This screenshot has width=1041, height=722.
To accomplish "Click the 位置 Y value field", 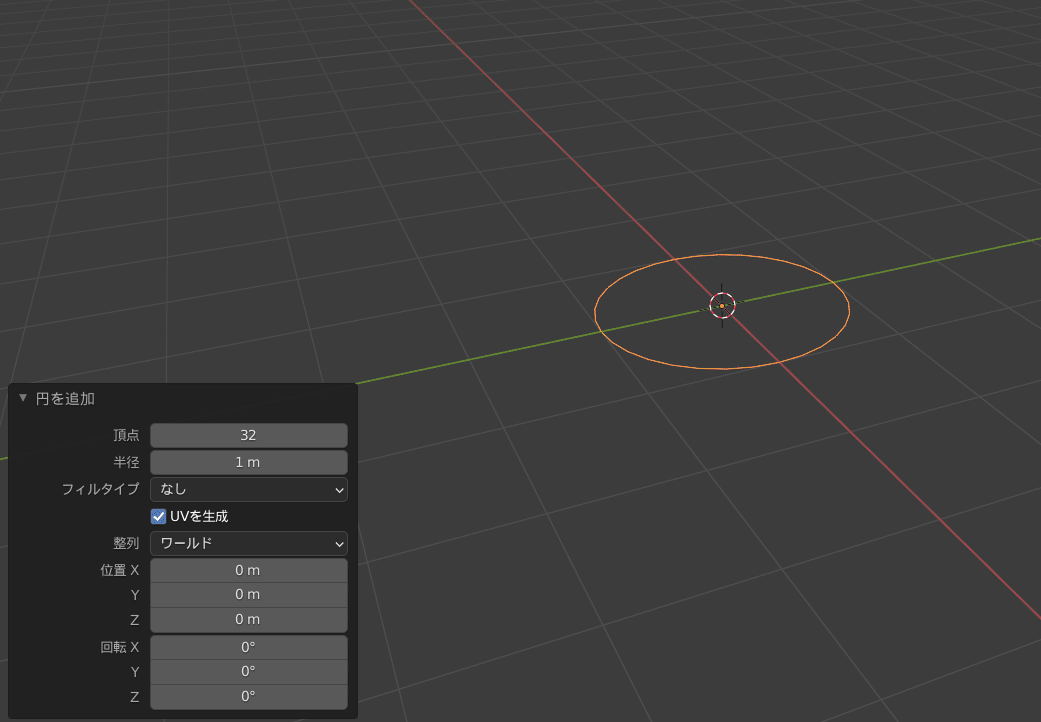I will [x=249, y=595].
